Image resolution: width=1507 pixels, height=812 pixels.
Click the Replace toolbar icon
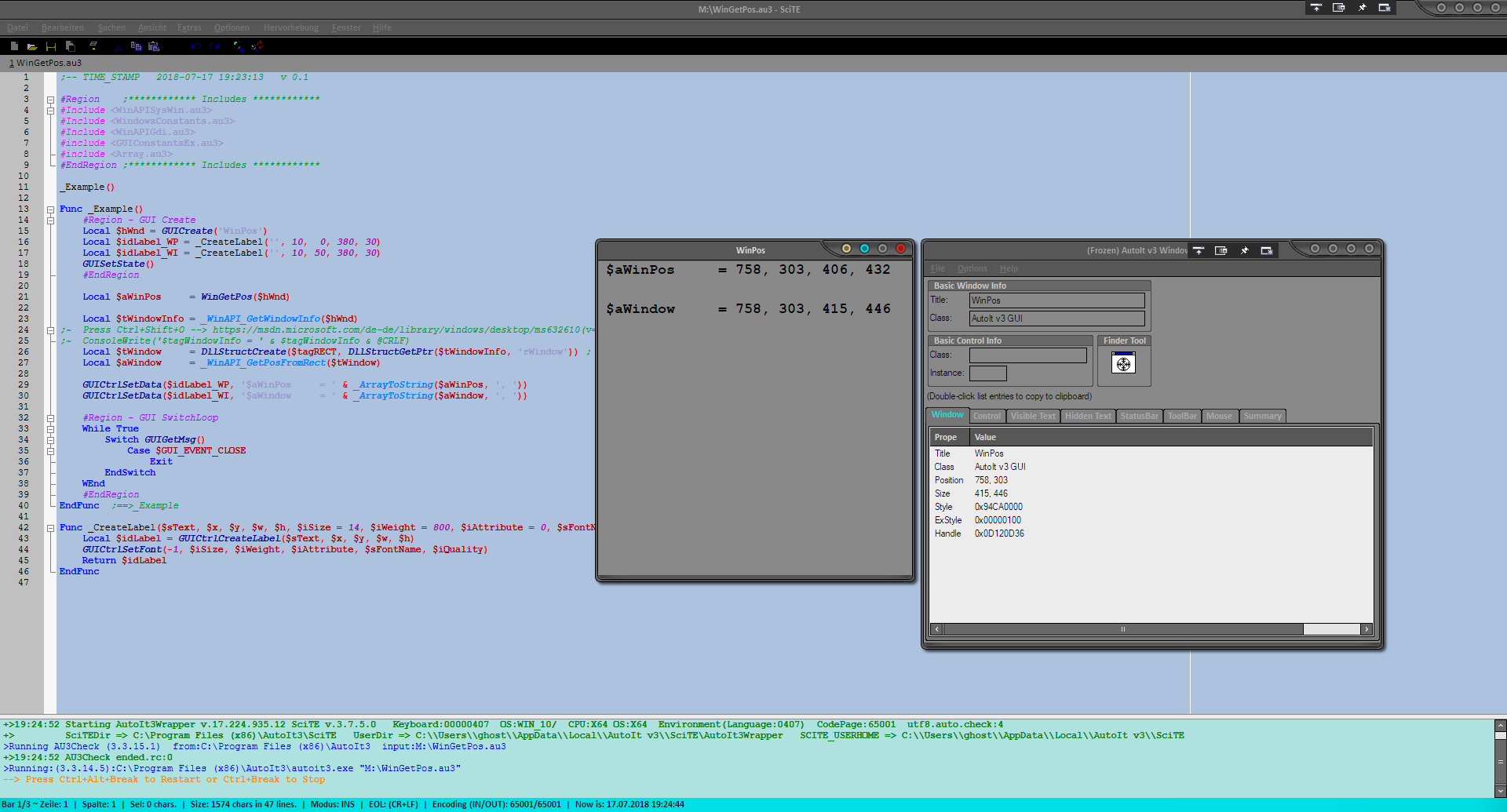(257, 46)
